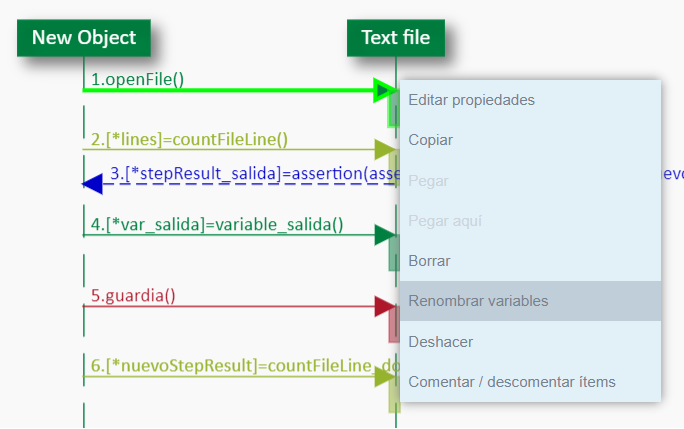The image size is (684, 429).
Task: Select 'Renombrar variables' option
Action: [x=478, y=301]
